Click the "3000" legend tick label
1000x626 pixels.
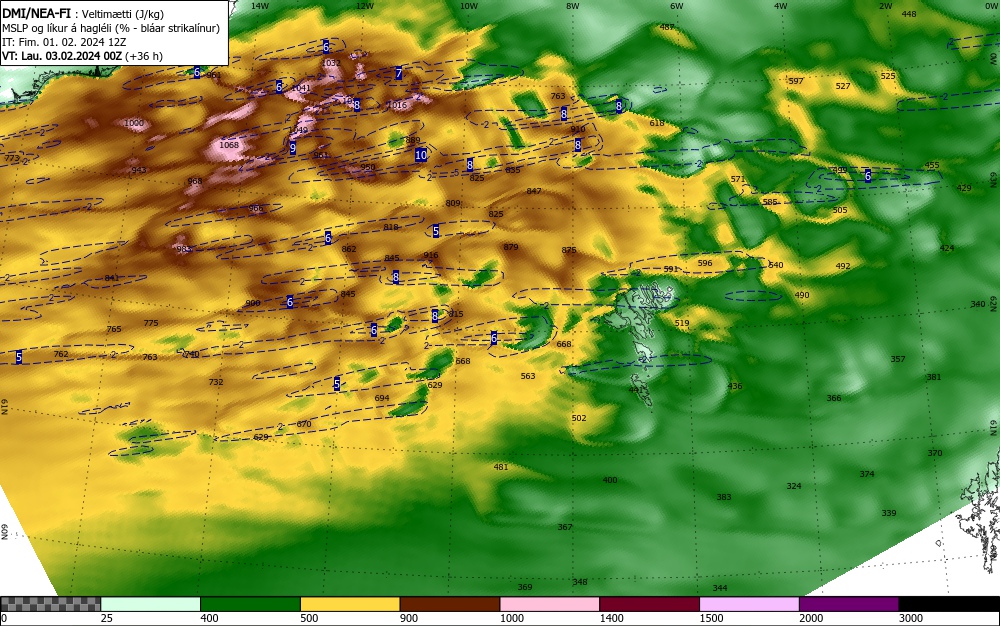(911, 618)
